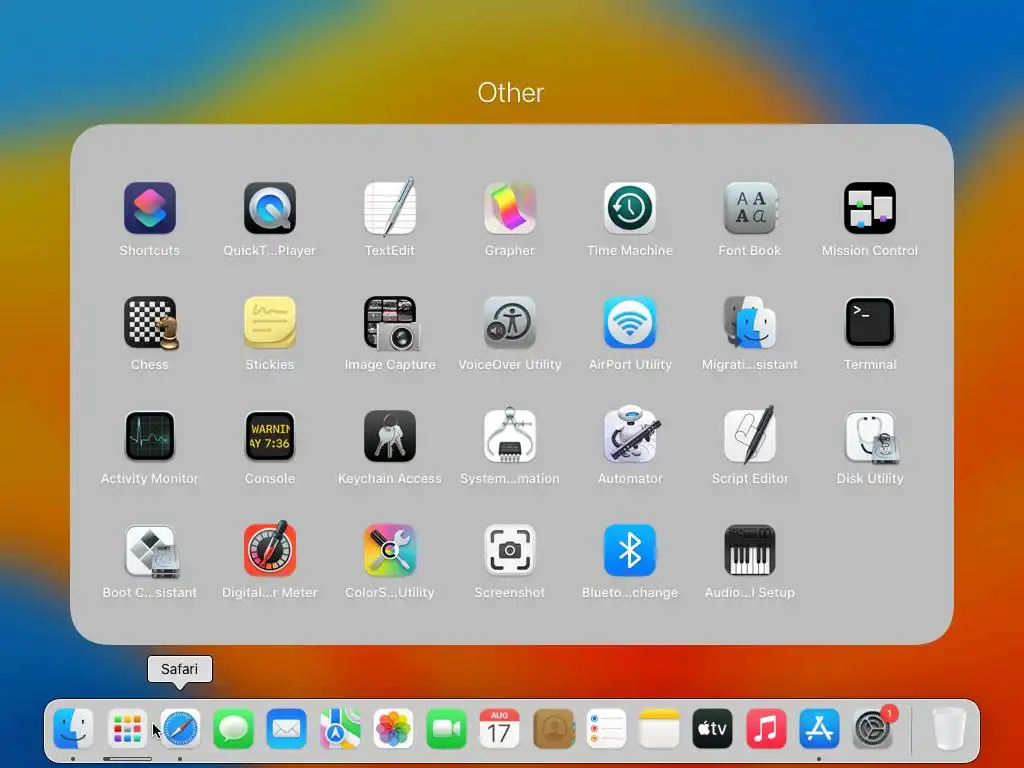Open Migration Assistant

click(x=750, y=323)
